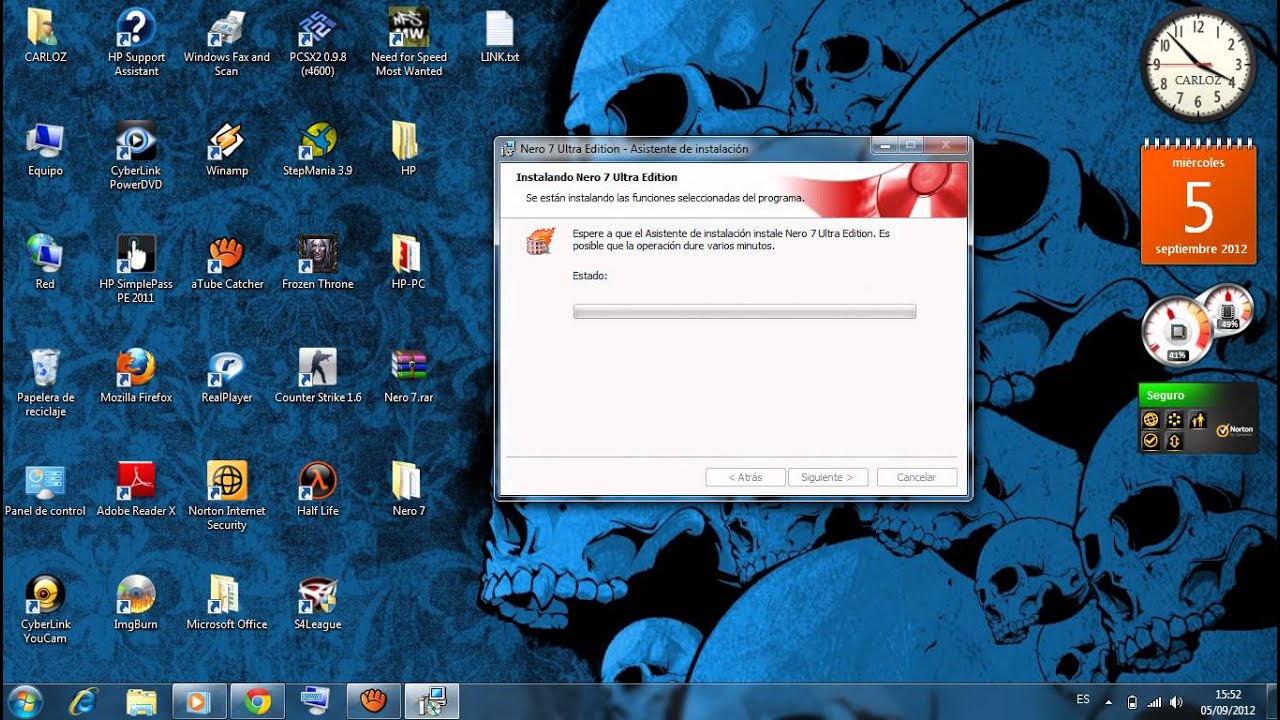
Task: Click the disabled Siguiente button
Action: tap(827, 477)
